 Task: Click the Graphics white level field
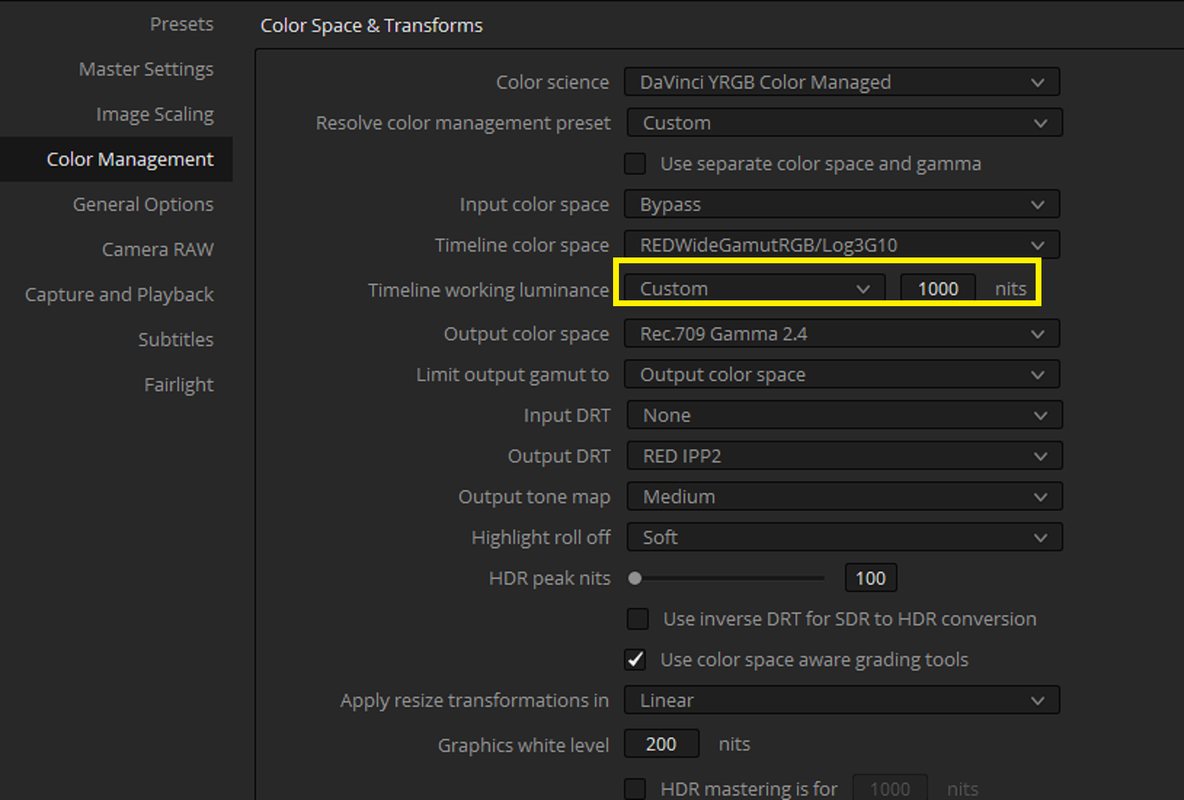click(x=661, y=744)
